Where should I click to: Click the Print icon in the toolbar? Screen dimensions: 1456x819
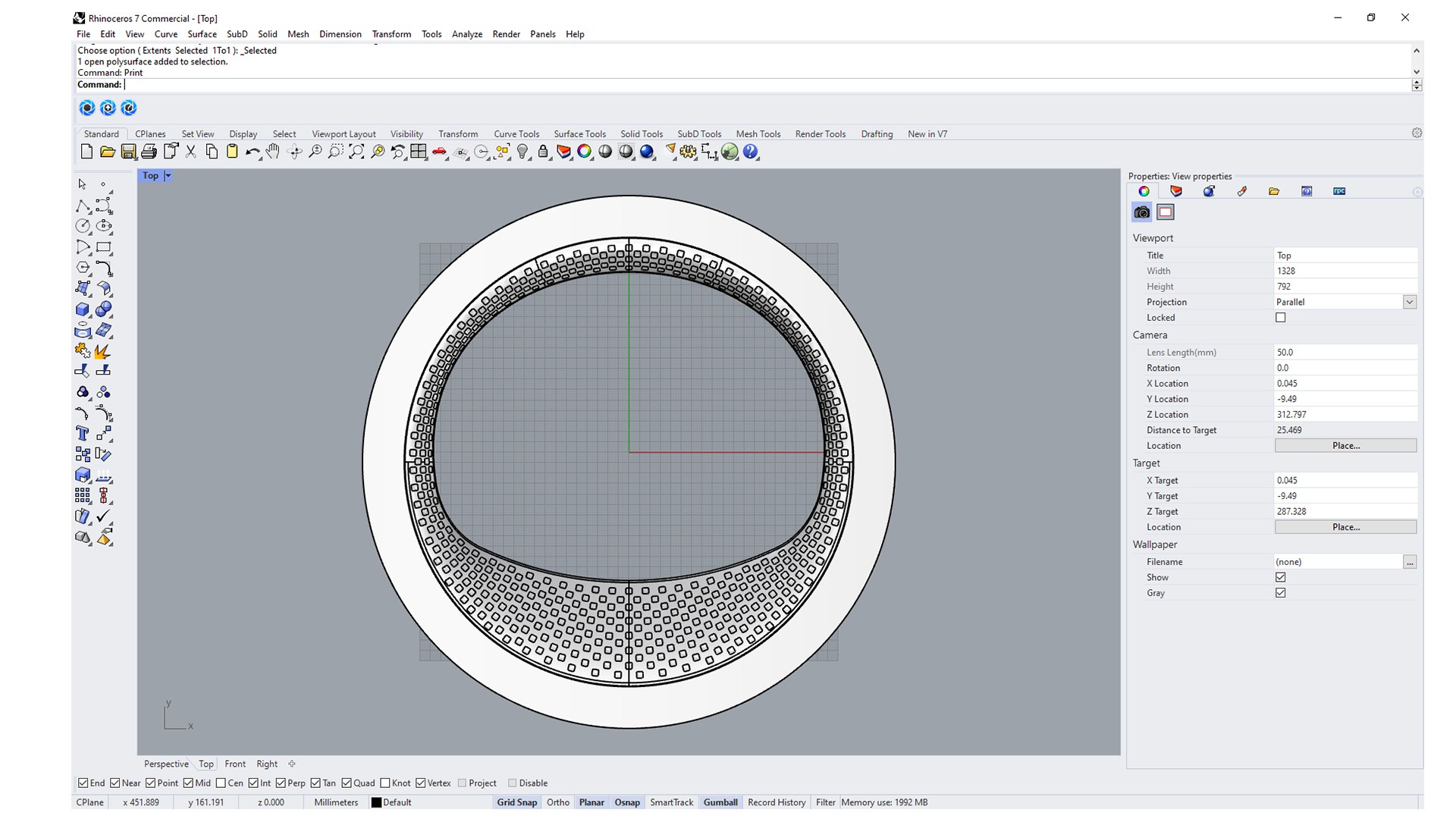coord(149,152)
